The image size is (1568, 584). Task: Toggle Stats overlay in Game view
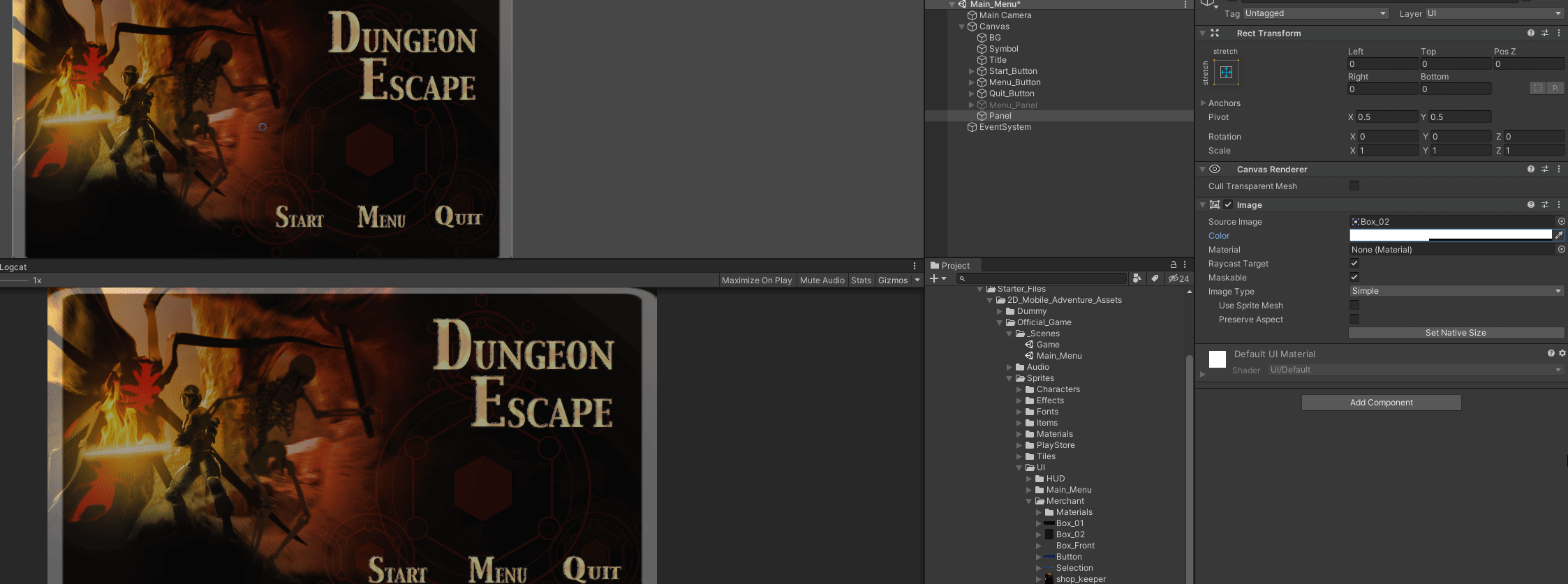coord(861,280)
